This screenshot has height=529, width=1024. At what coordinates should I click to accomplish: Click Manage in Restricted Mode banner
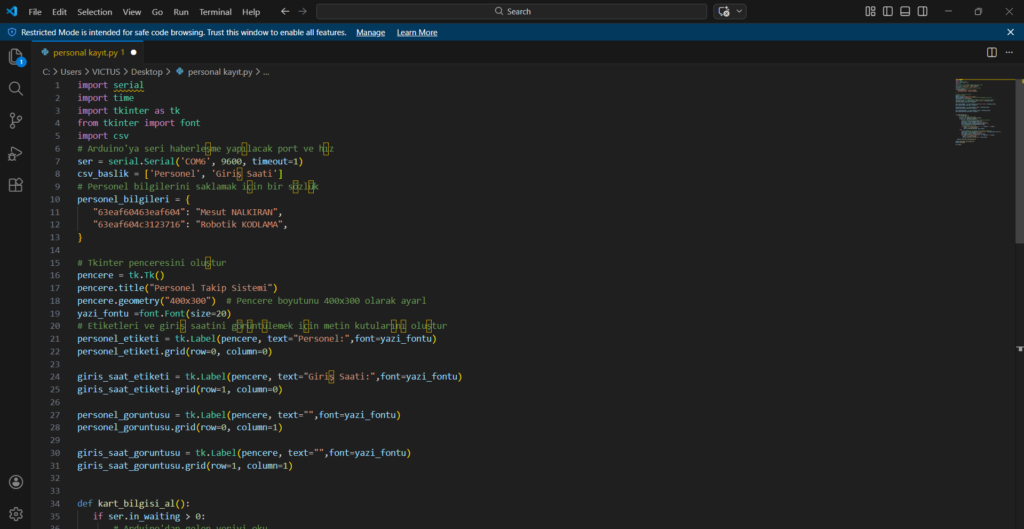(370, 32)
